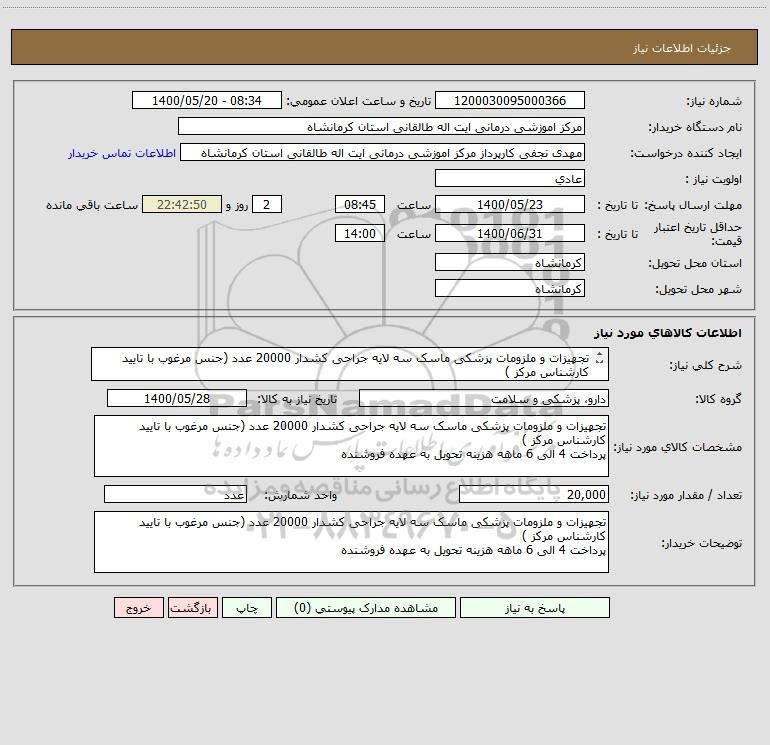Click the پاسخ به نیاز button
Screen dimensions: 770x745
[534, 607]
